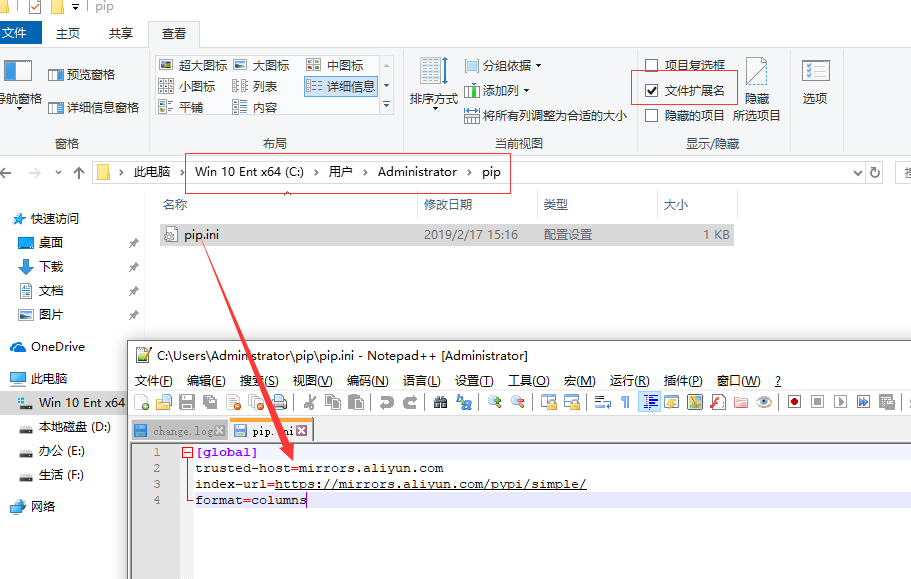Click Save All icon in Notepad++ toolbar
911x579 pixels.
point(210,402)
